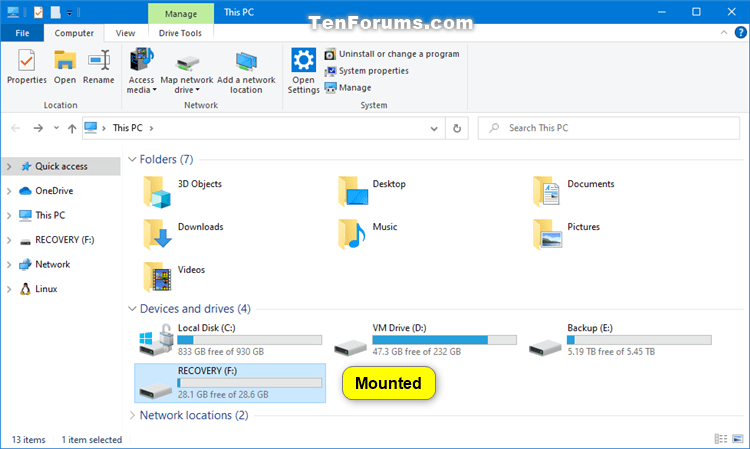Expand the Linux tree node

tap(9, 289)
